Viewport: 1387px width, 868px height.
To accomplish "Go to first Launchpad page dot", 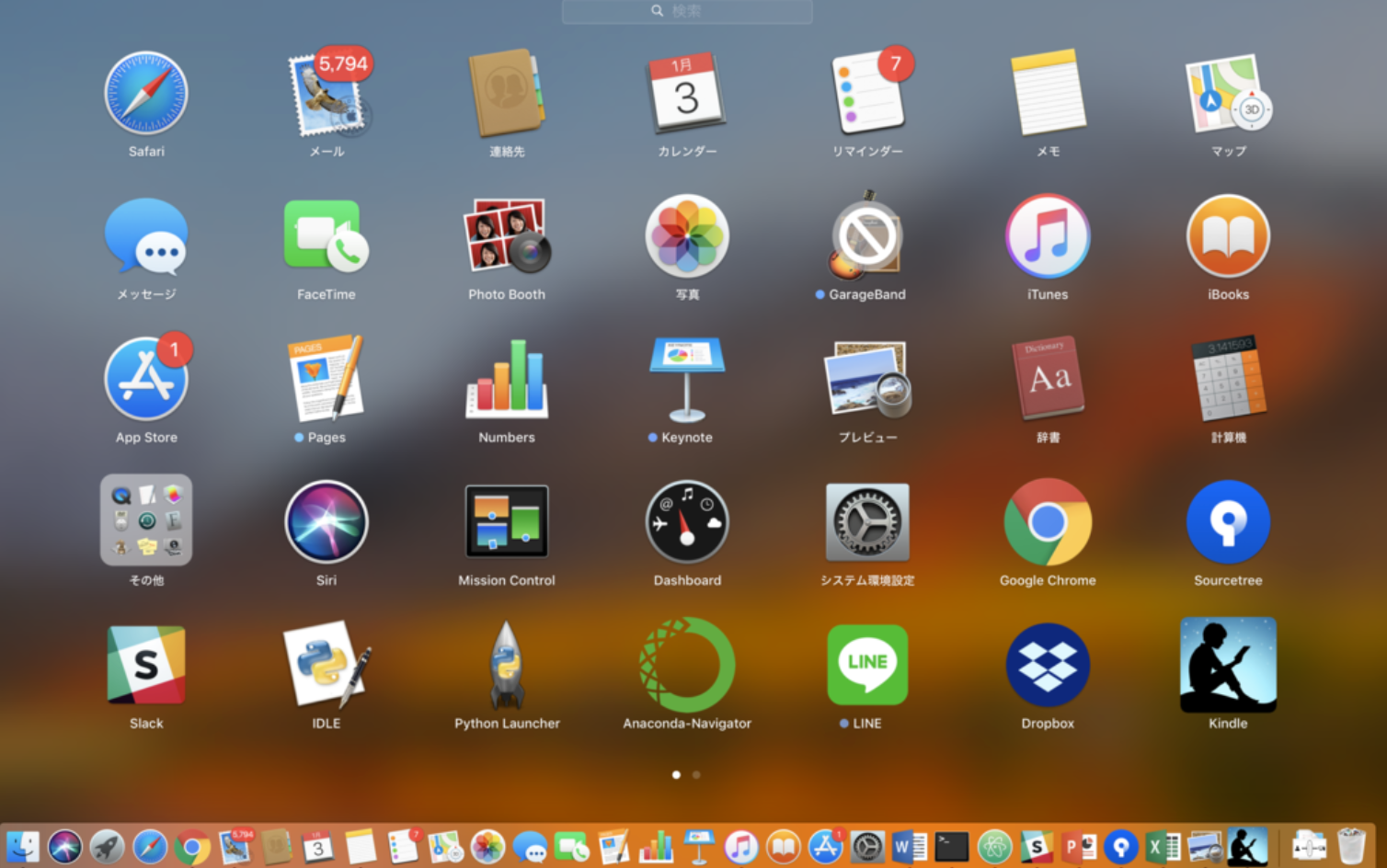I will tap(676, 775).
